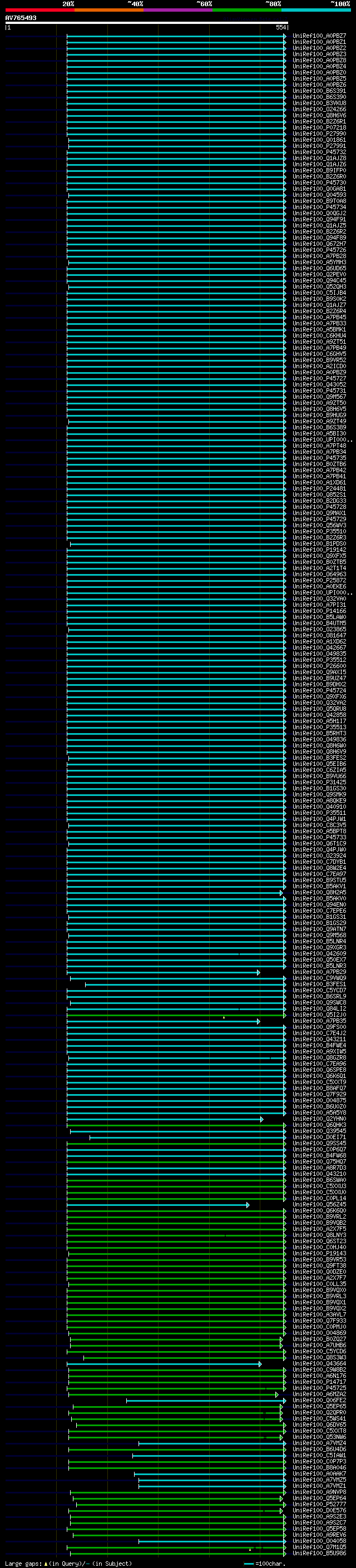The width and height of the screenshot is (356, 1568).
Task: Click the UniRef100_Q9ATN7 label
Action: 319,929
